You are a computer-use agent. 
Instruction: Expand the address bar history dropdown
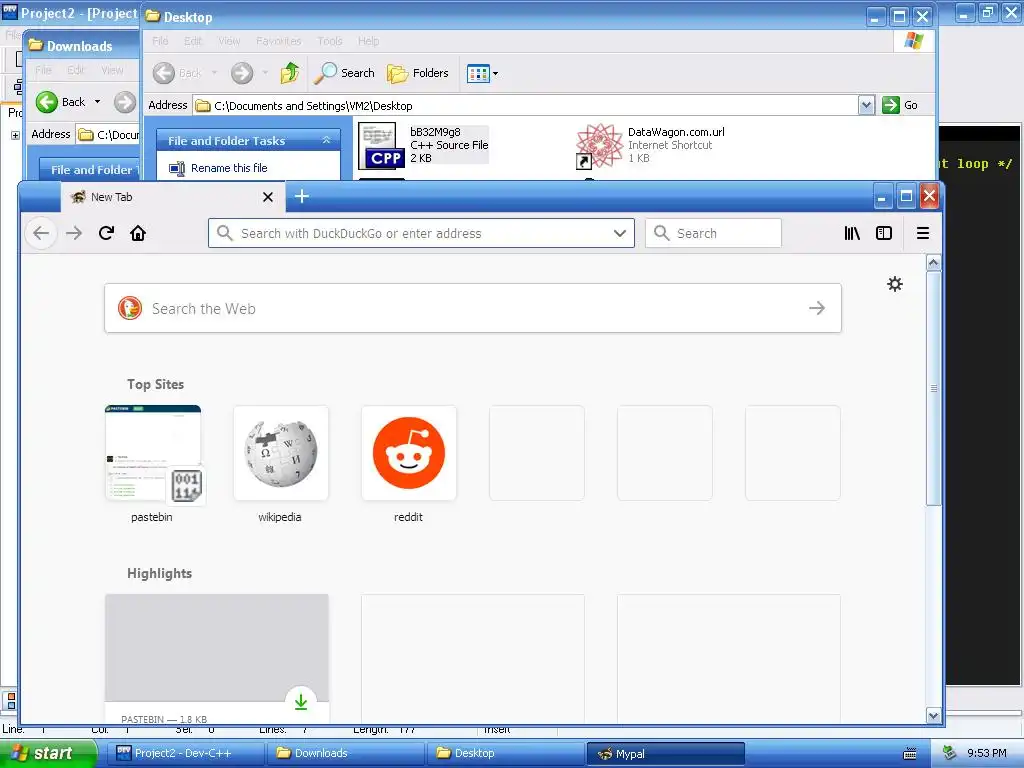coord(620,233)
